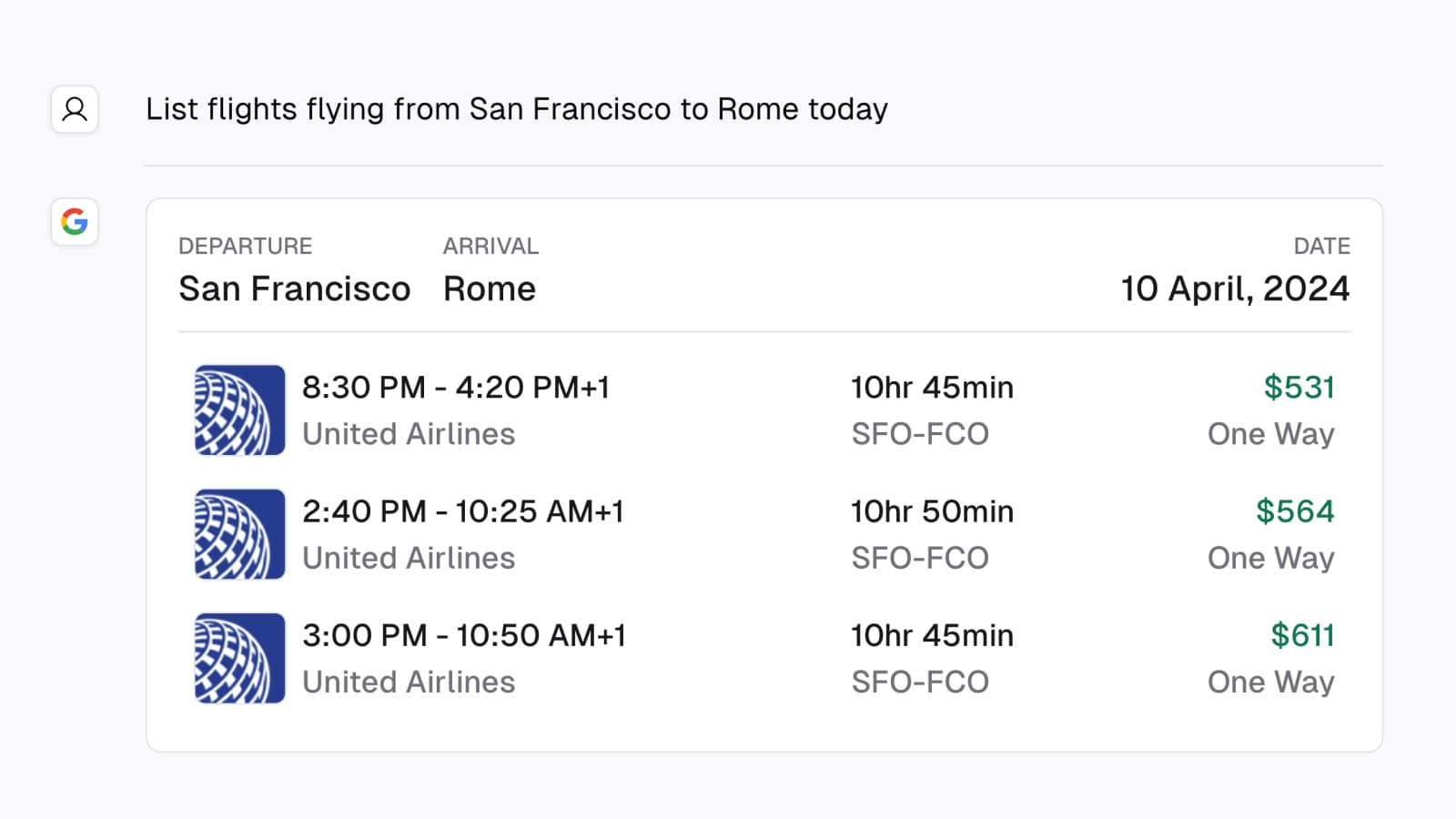Image resolution: width=1456 pixels, height=819 pixels.
Task: Click the $531 price
Action: (1299, 388)
